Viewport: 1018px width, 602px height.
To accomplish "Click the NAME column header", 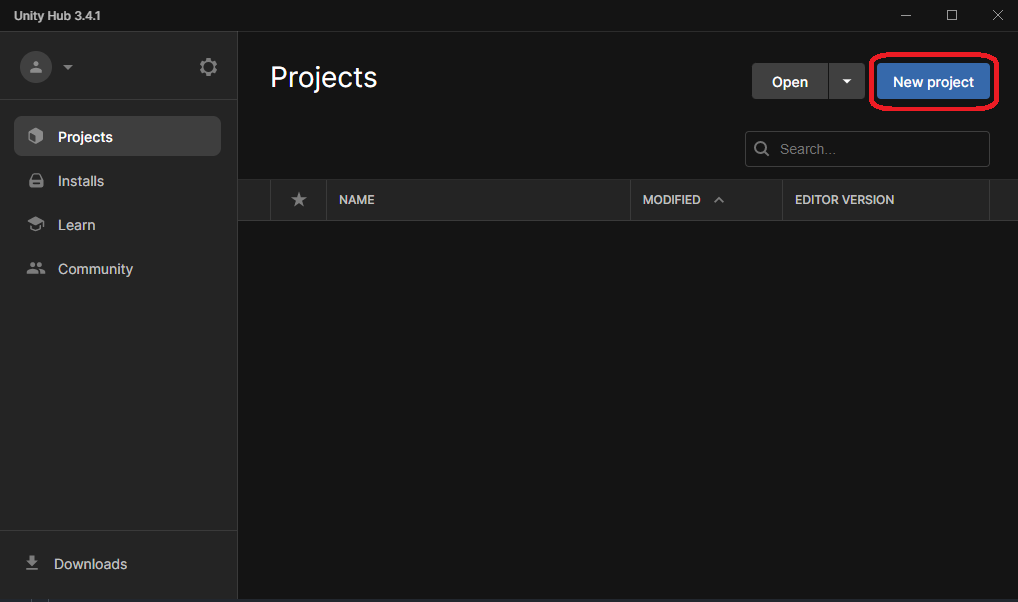I will coord(357,200).
